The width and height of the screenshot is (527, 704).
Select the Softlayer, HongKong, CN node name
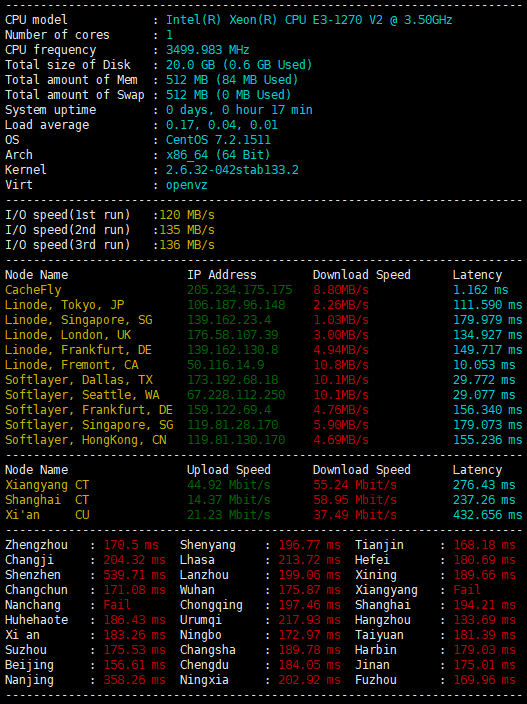tap(85, 440)
